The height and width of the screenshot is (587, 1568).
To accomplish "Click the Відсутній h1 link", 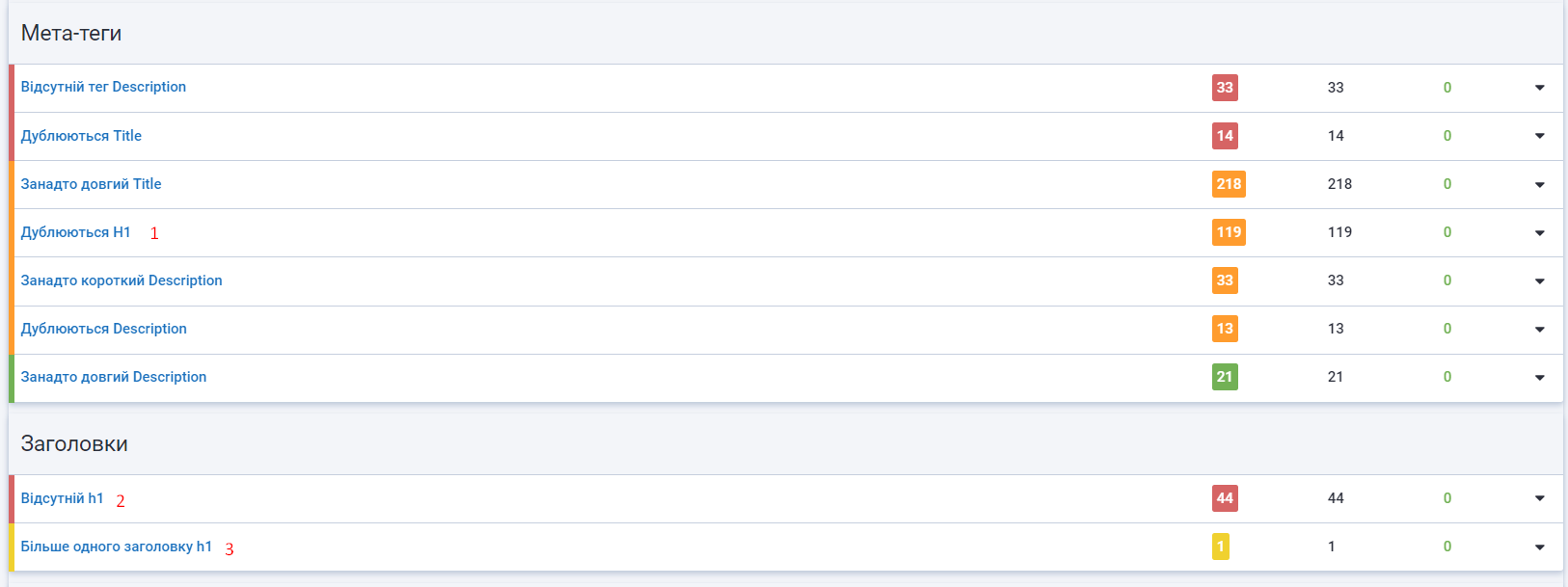I will pos(62,498).
